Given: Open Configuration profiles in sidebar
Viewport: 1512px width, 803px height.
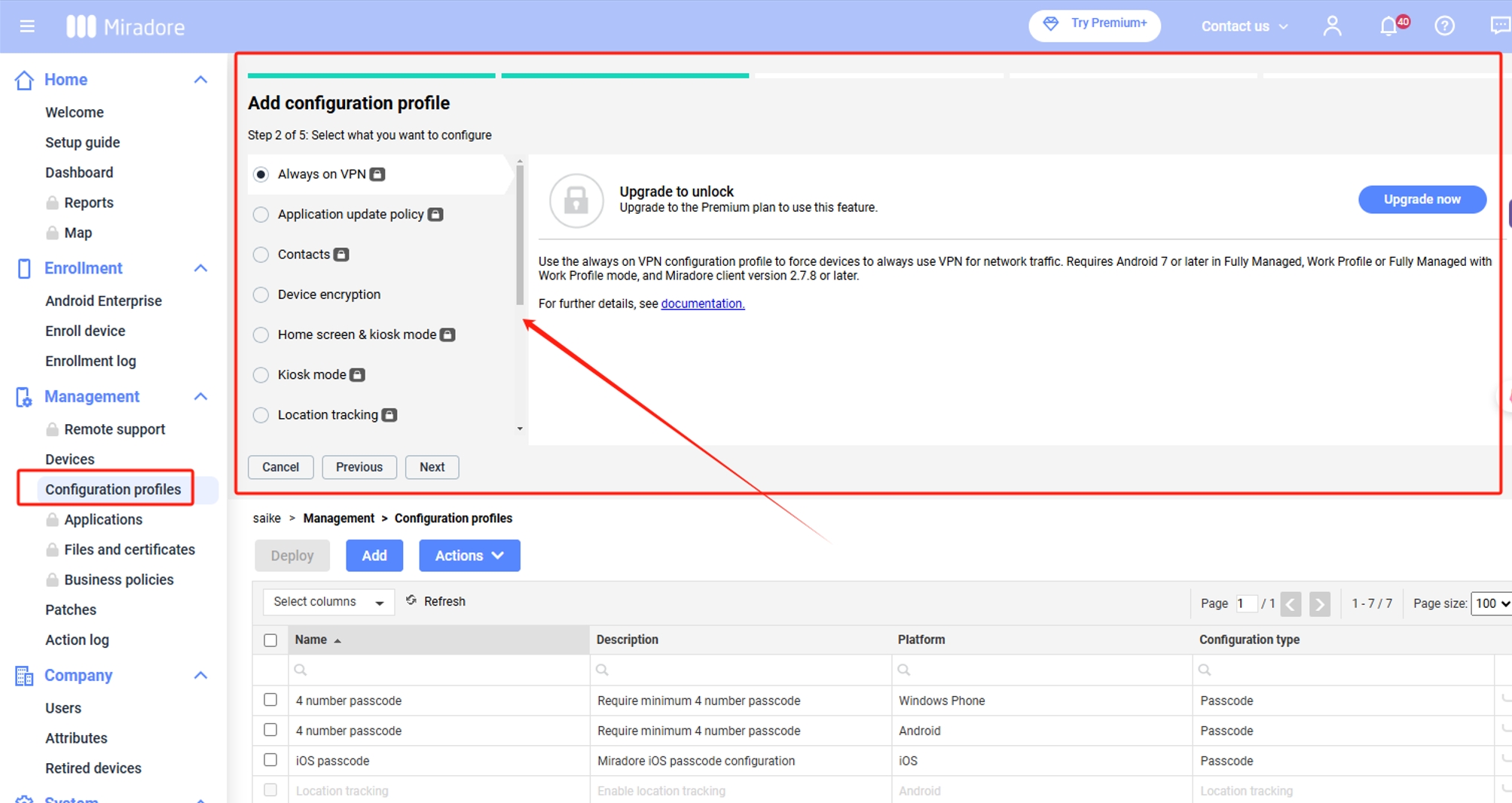Looking at the screenshot, I should coord(113,490).
